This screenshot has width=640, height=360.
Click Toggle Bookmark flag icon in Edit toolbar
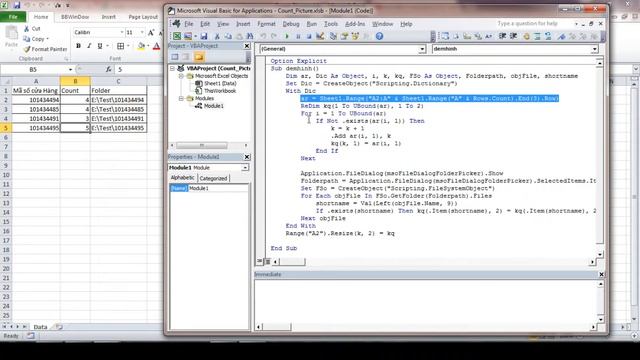pos(562,36)
